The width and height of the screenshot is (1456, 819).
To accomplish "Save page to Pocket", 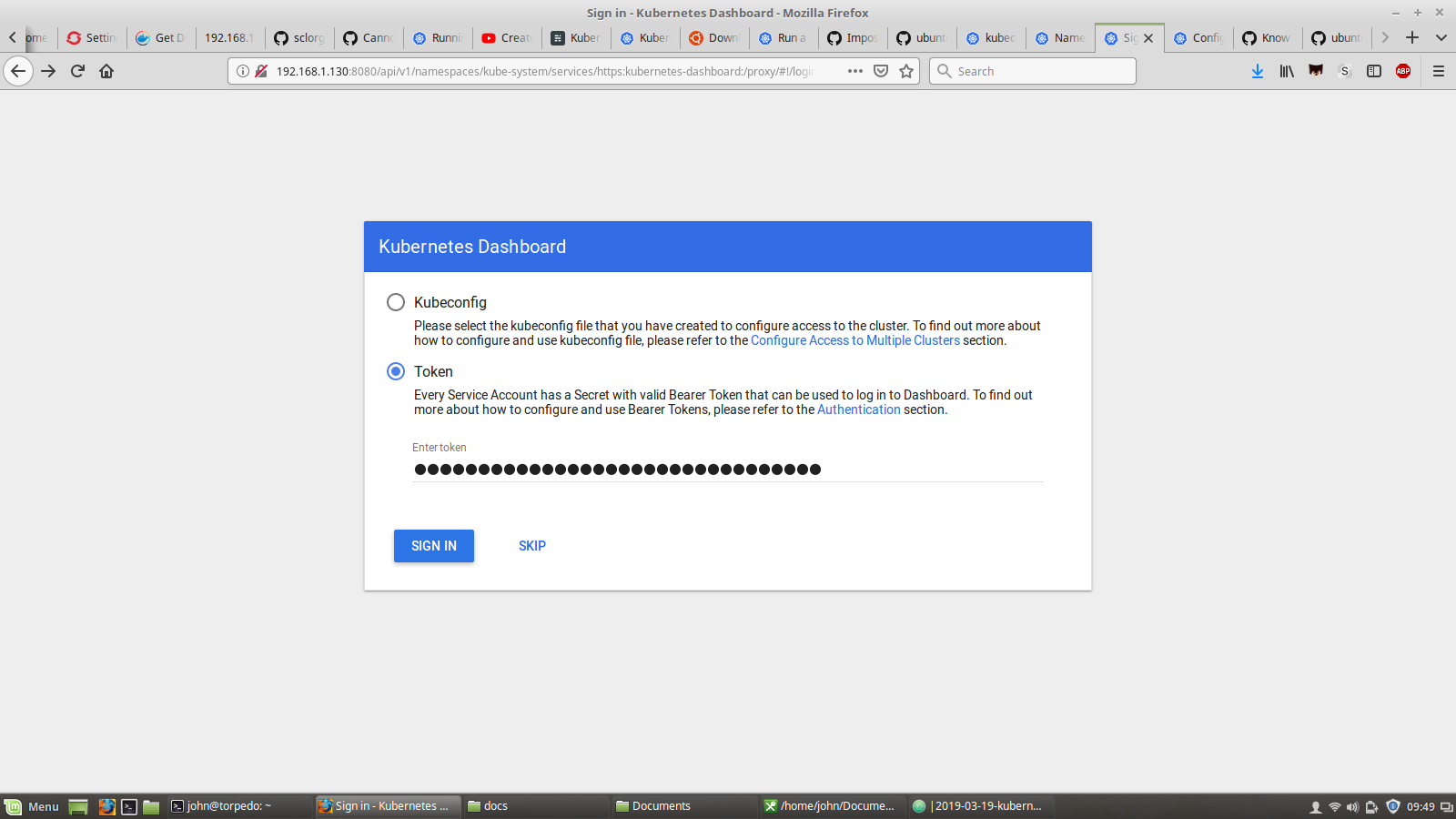I will point(881,71).
